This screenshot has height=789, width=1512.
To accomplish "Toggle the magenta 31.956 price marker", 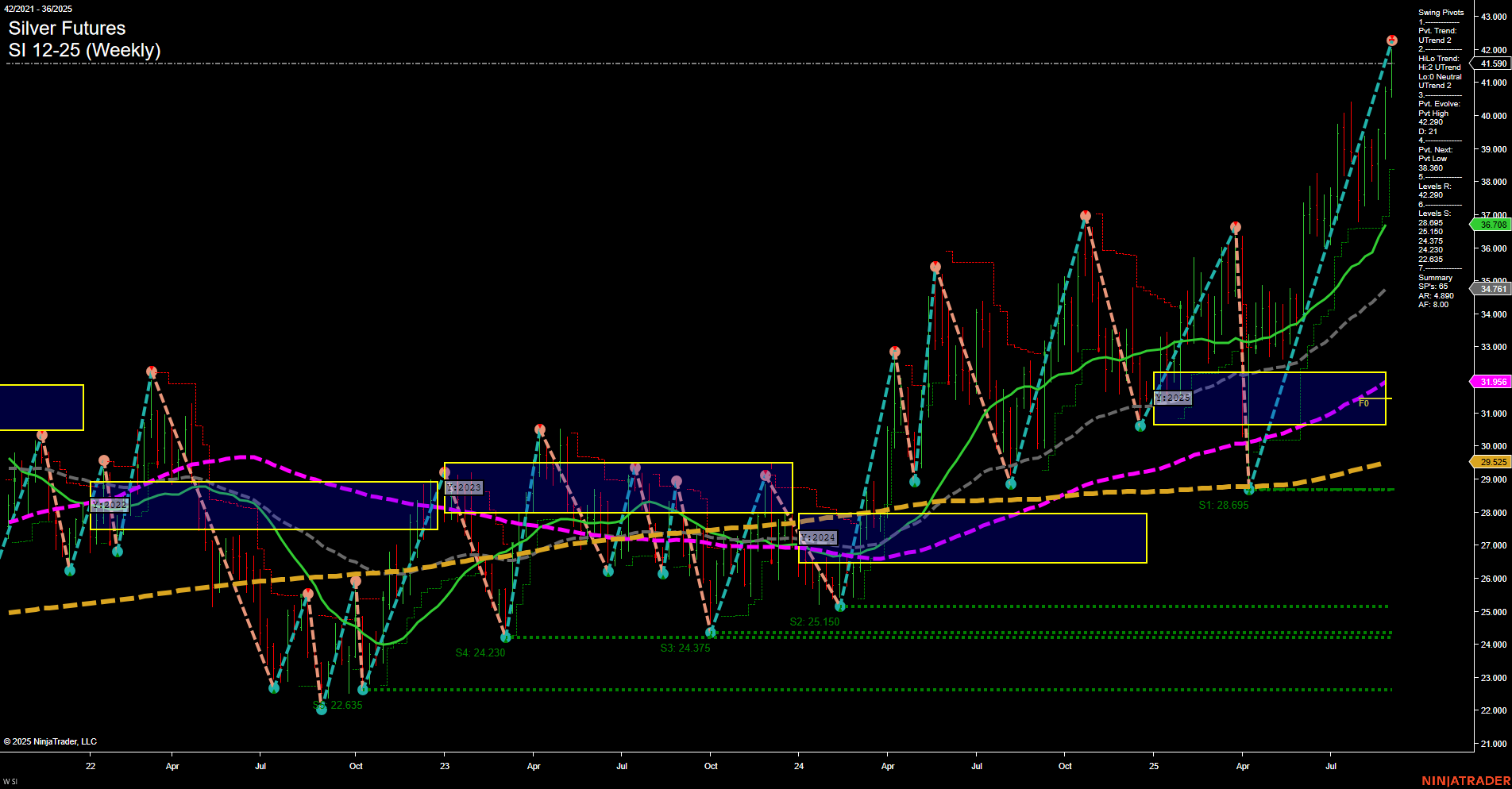I will tap(1492, 382).
